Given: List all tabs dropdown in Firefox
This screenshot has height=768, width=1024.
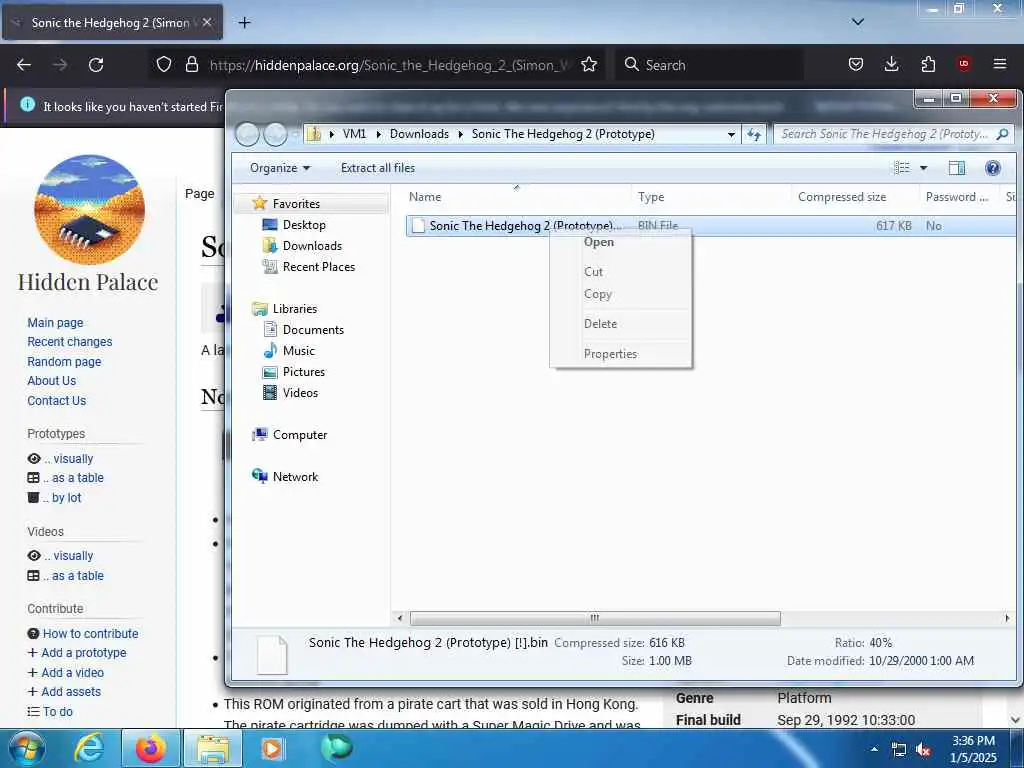Looking at the screenshot, I should click(x=858, y=22).
